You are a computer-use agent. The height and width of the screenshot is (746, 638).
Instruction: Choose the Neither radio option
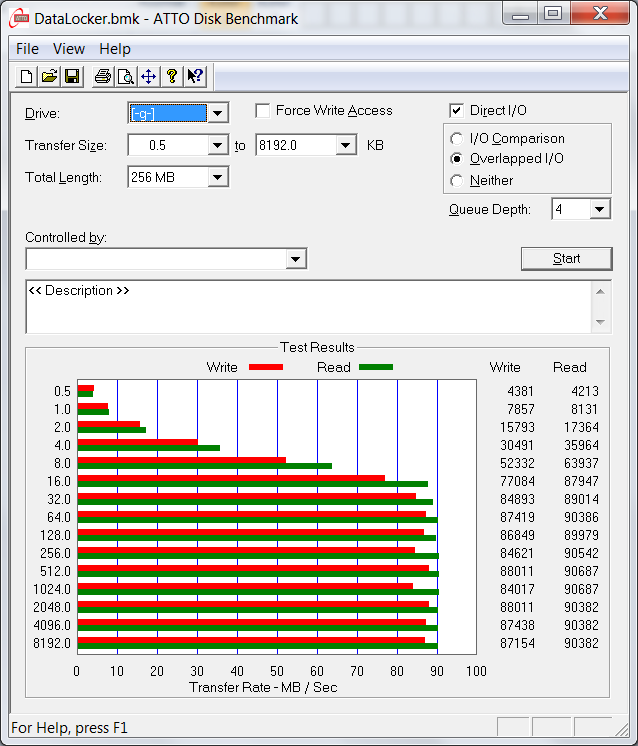457,181
